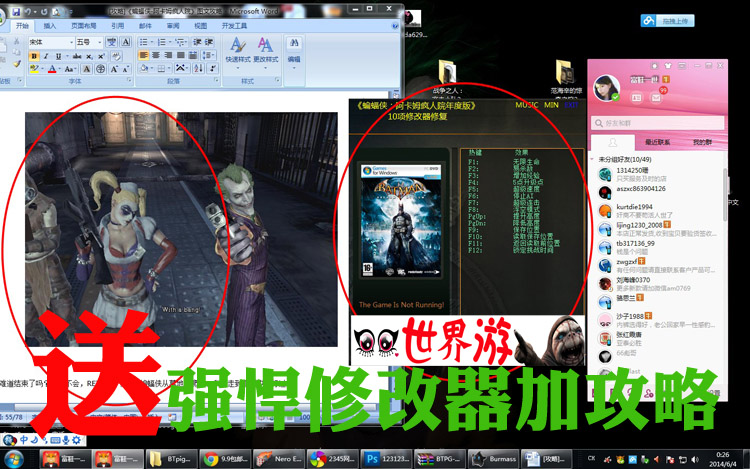
Task: Switch to the 审阅 ribbon tab
Action: pos(173,26)
